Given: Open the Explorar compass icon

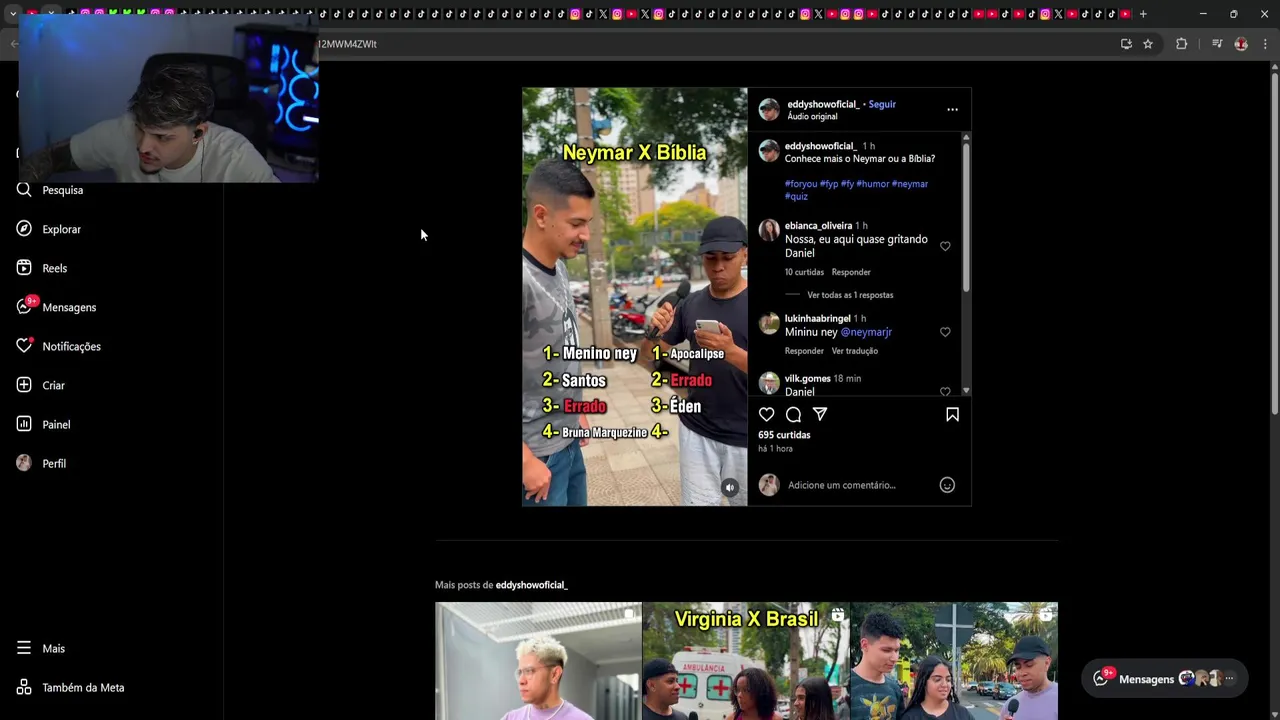Looking at the screenshot, I should 24,229.
